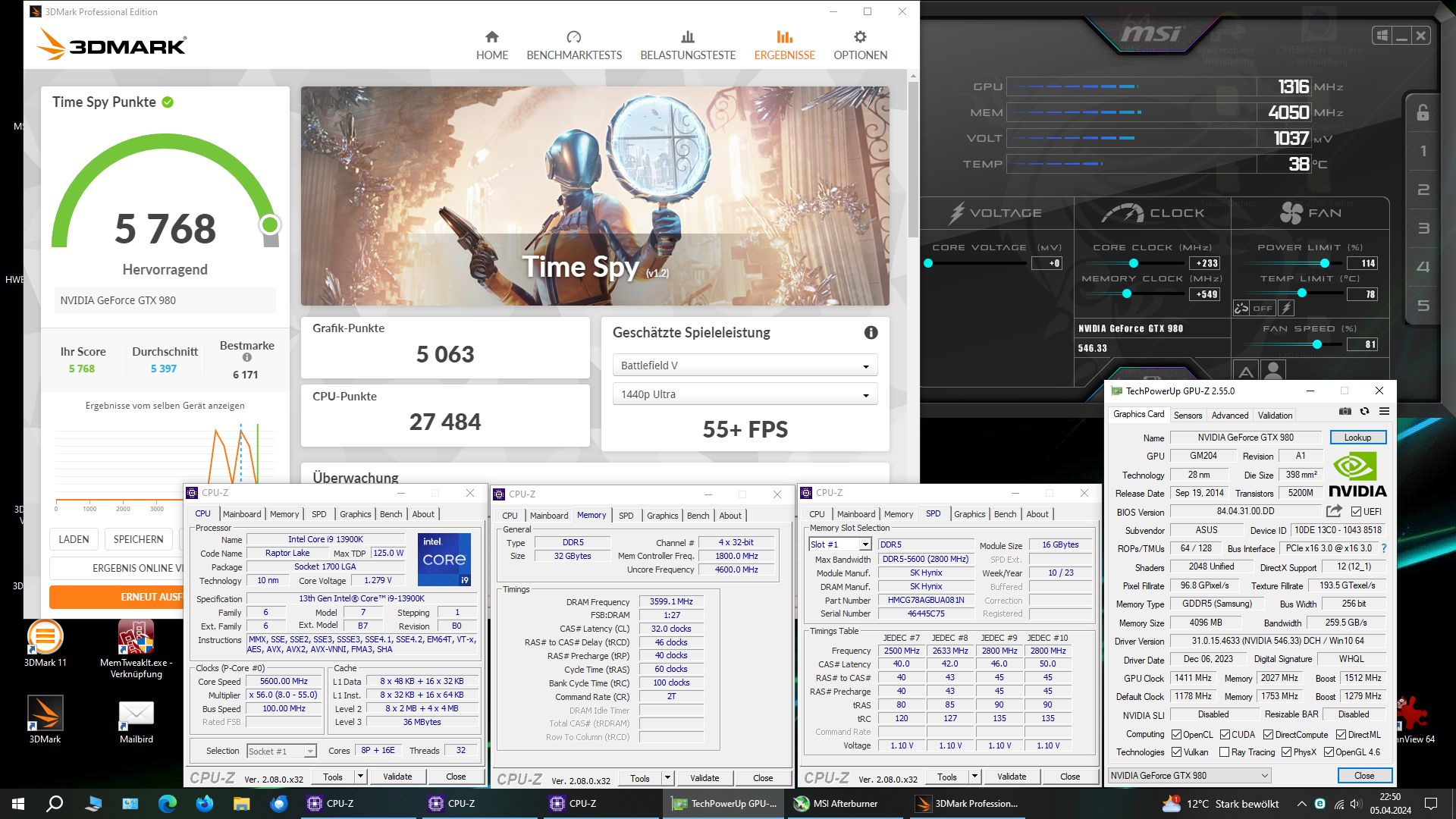Click ERNEUT AUSFÜHREN orange button
1456x819 pixels.
click(118, 597)
